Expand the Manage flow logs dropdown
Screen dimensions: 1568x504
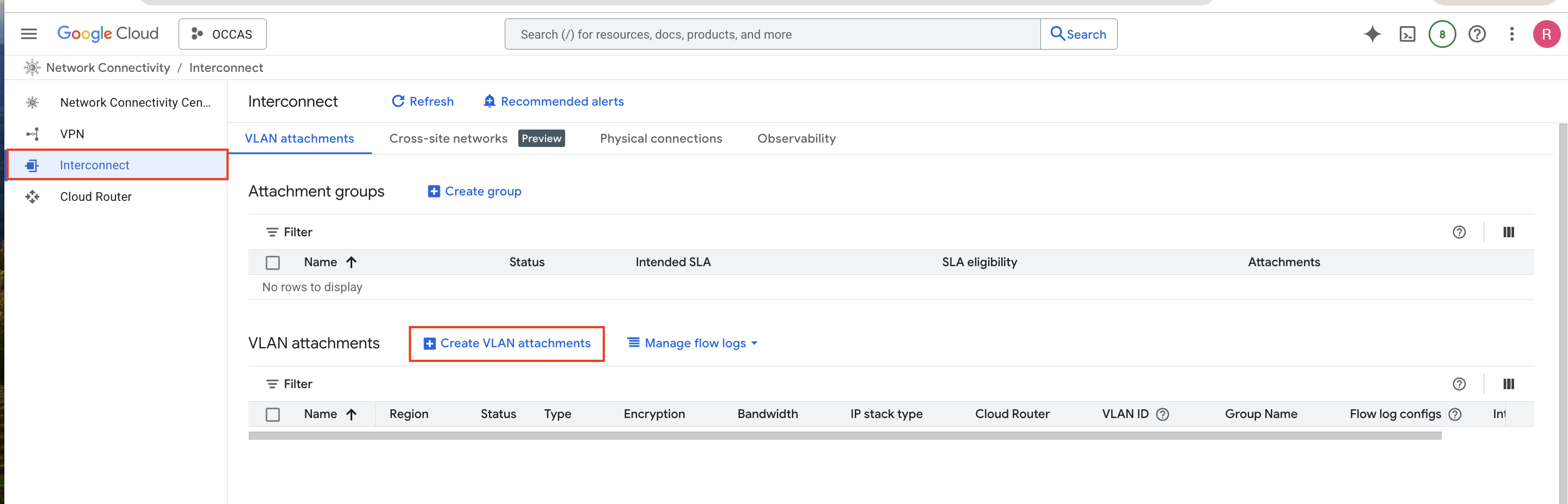pyautogui.click(x=693, y=343)
